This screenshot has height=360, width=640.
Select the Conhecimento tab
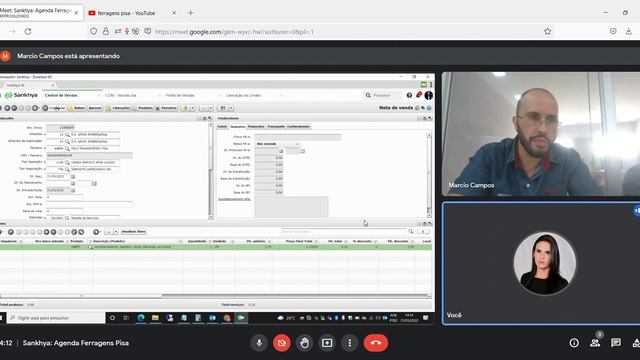point(298,127)
